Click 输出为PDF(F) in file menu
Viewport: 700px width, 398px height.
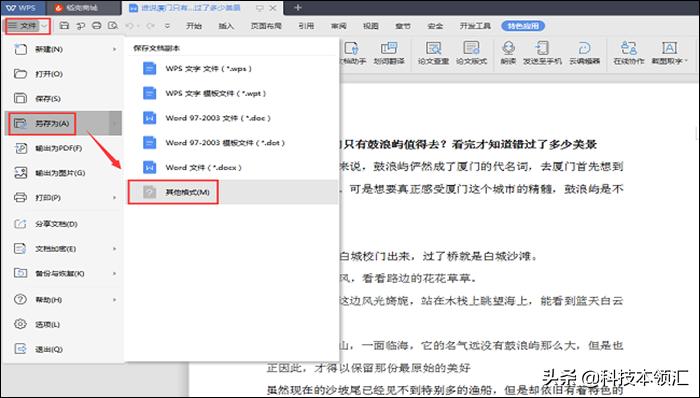coord(62,148)
